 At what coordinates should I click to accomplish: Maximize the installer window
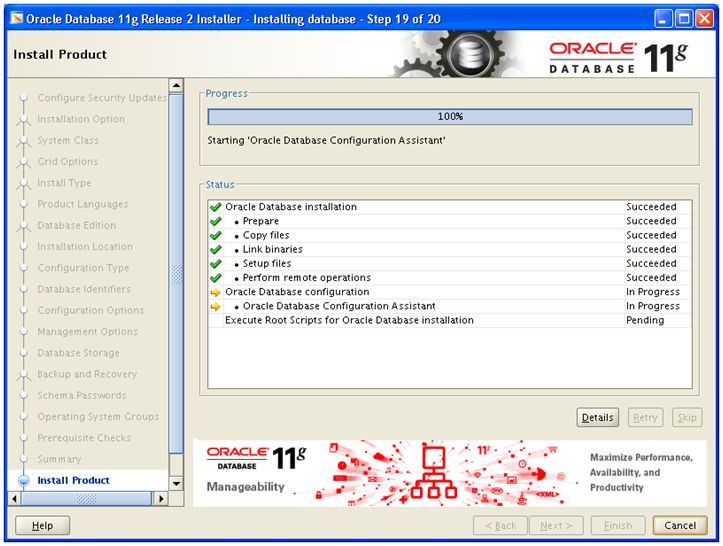(x=684, y=19)
